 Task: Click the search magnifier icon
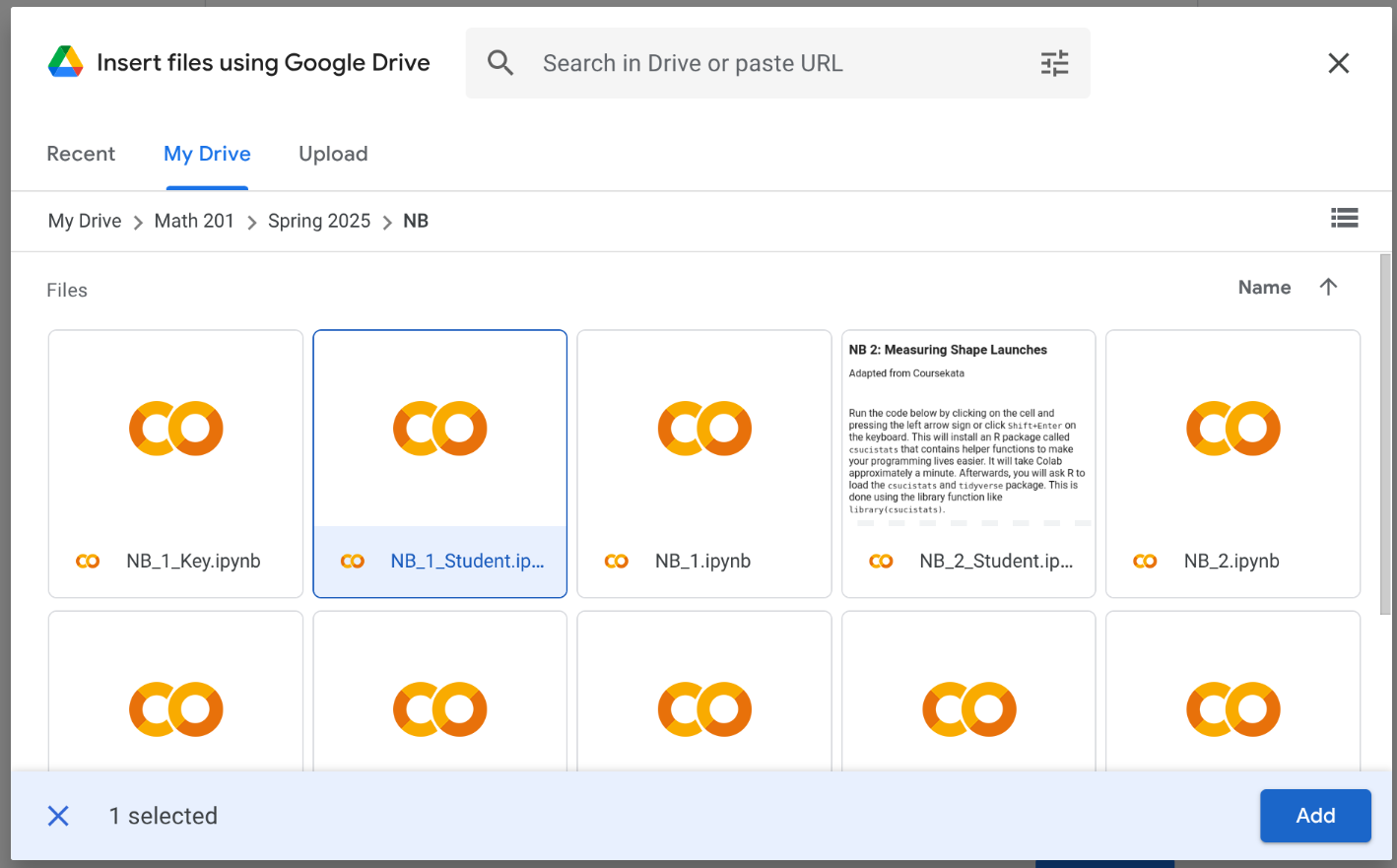500,63
